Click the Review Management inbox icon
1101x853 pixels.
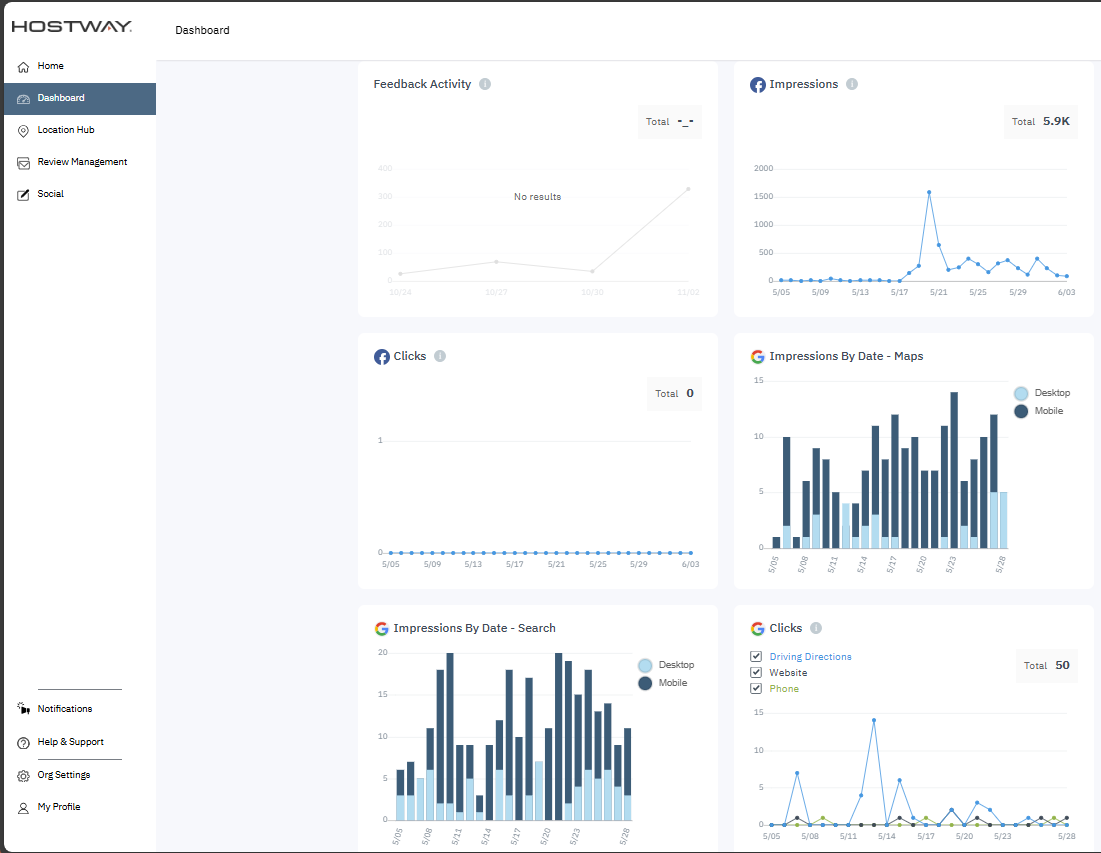(x=24, y=163)
